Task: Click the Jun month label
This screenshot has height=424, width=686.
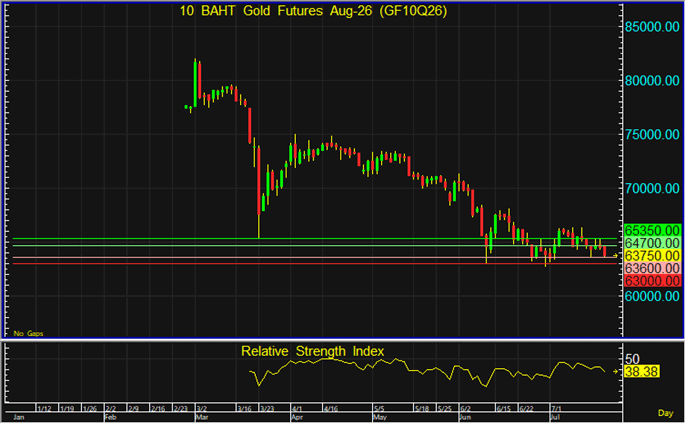Action: [466, 418]
